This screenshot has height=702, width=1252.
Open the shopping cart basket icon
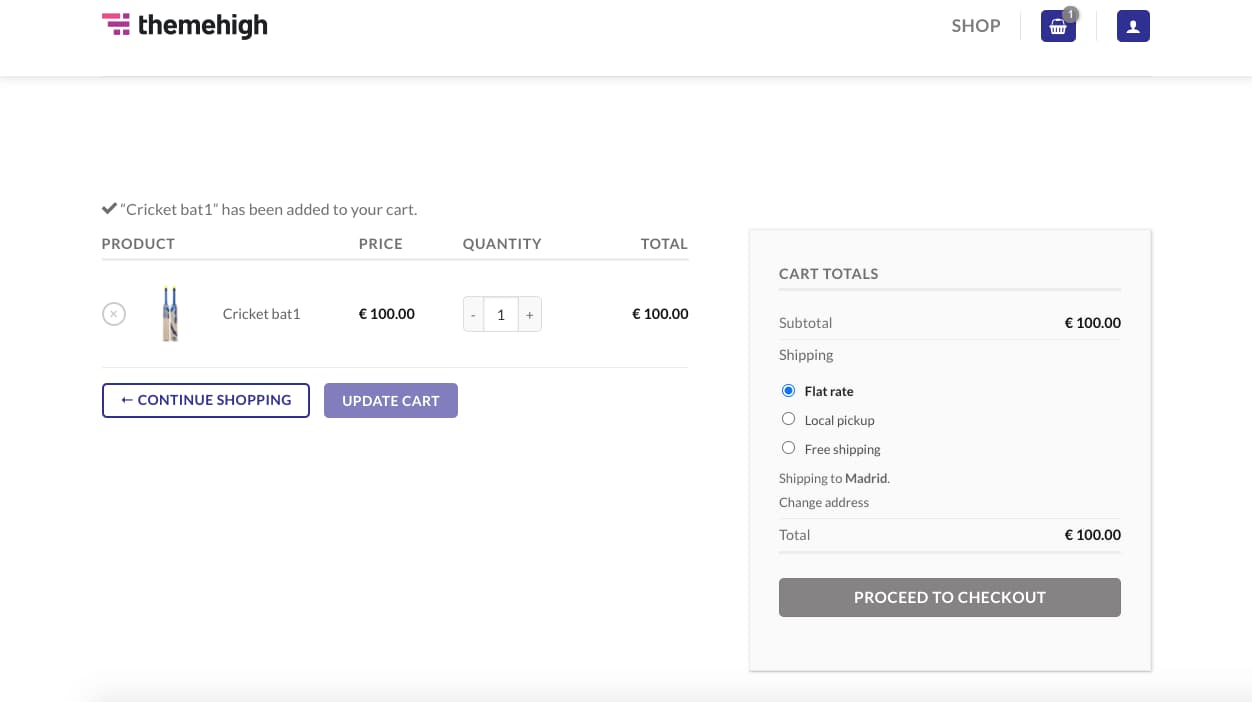pyautogui.click(x=1057, y=27)
